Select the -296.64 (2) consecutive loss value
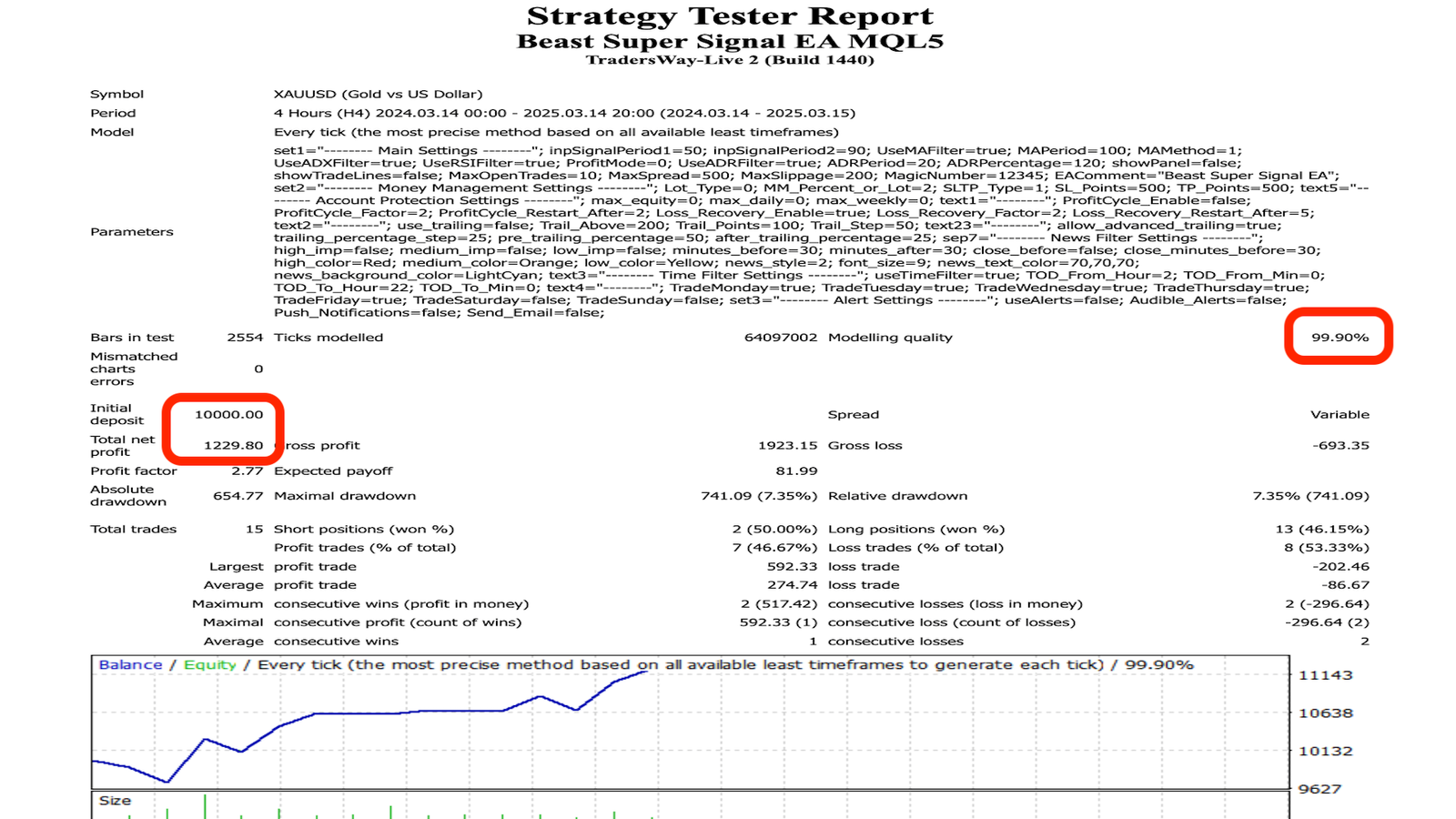The width and height of the screenshot is (1456, 819). [1327, 622]
